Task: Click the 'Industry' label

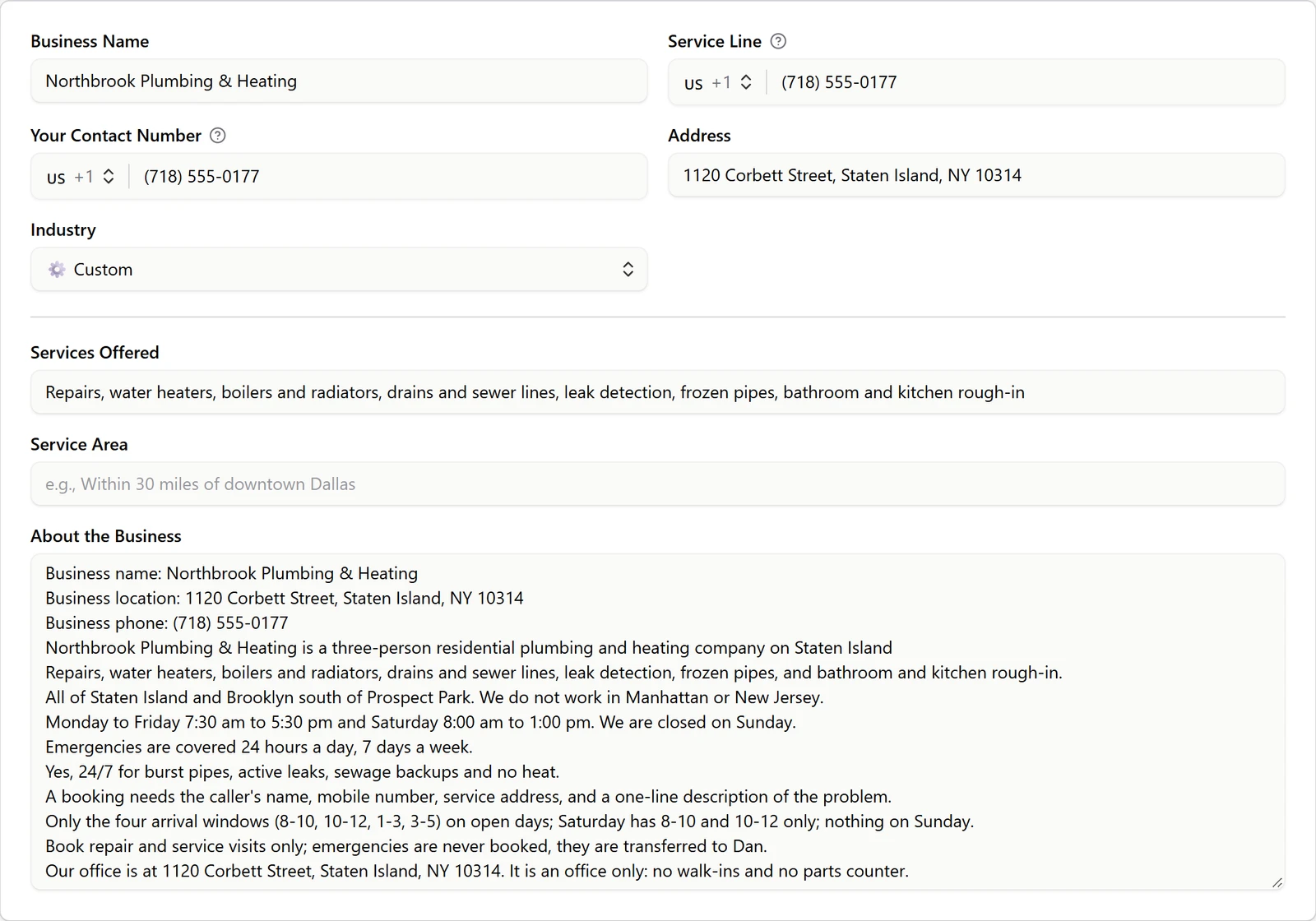Action: click(x=63, y=230)
